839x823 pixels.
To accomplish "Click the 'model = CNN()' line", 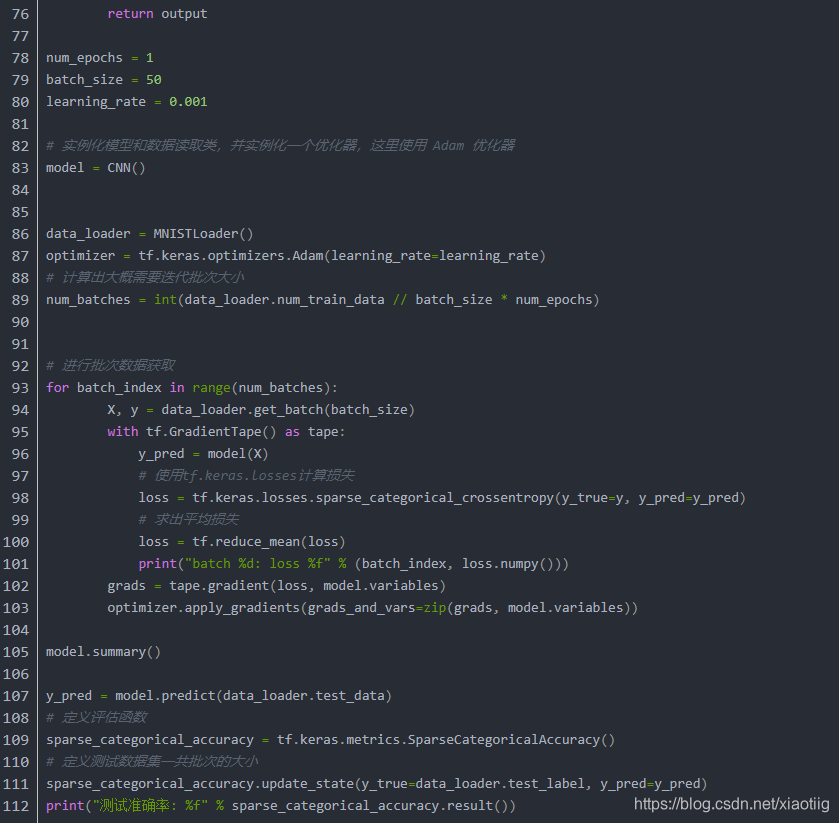I will [95, 168].
